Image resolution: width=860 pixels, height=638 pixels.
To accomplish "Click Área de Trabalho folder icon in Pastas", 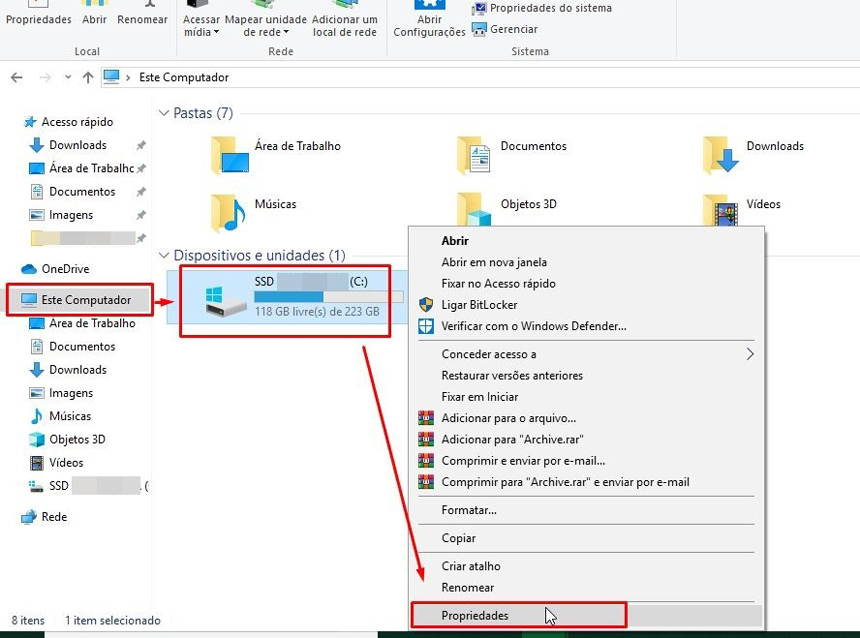I will (229, 154).
